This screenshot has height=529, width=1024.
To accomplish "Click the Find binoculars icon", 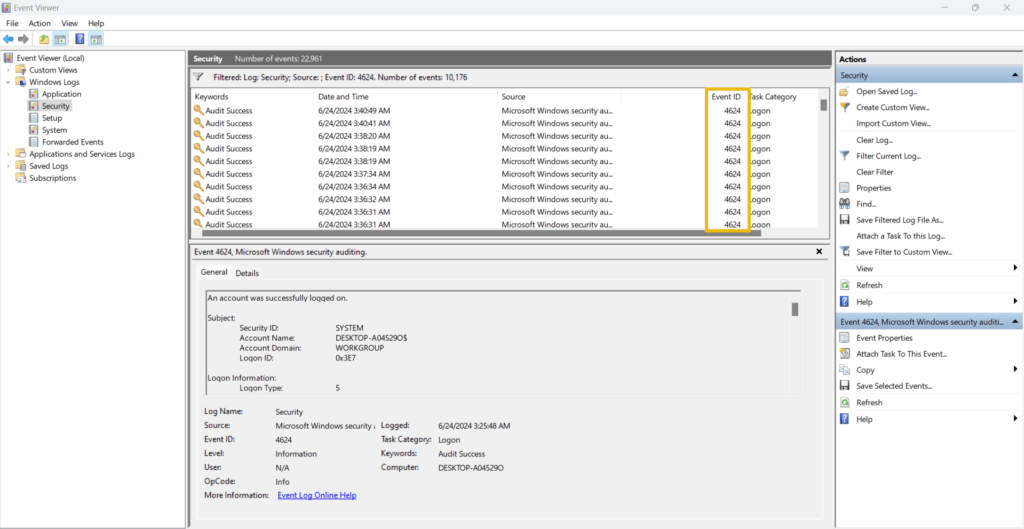I will point(844,204).
